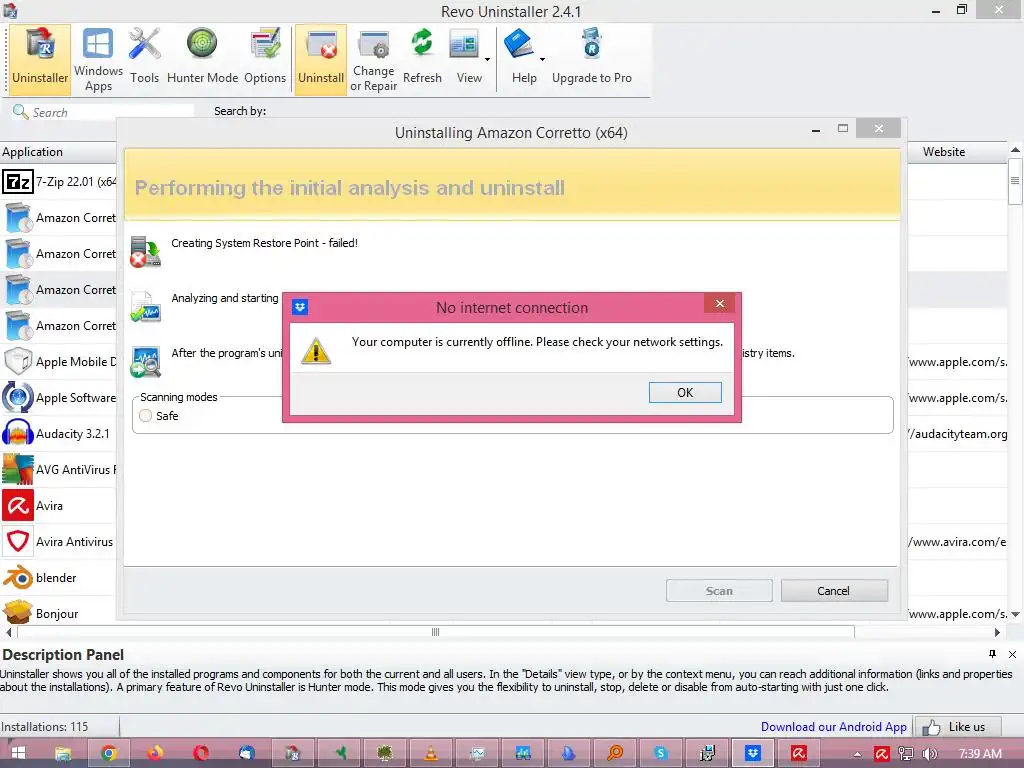Open the Uninstaller section in the toolbar
The width and height of the screenshot is (1024, 768).
pos(40,59)
